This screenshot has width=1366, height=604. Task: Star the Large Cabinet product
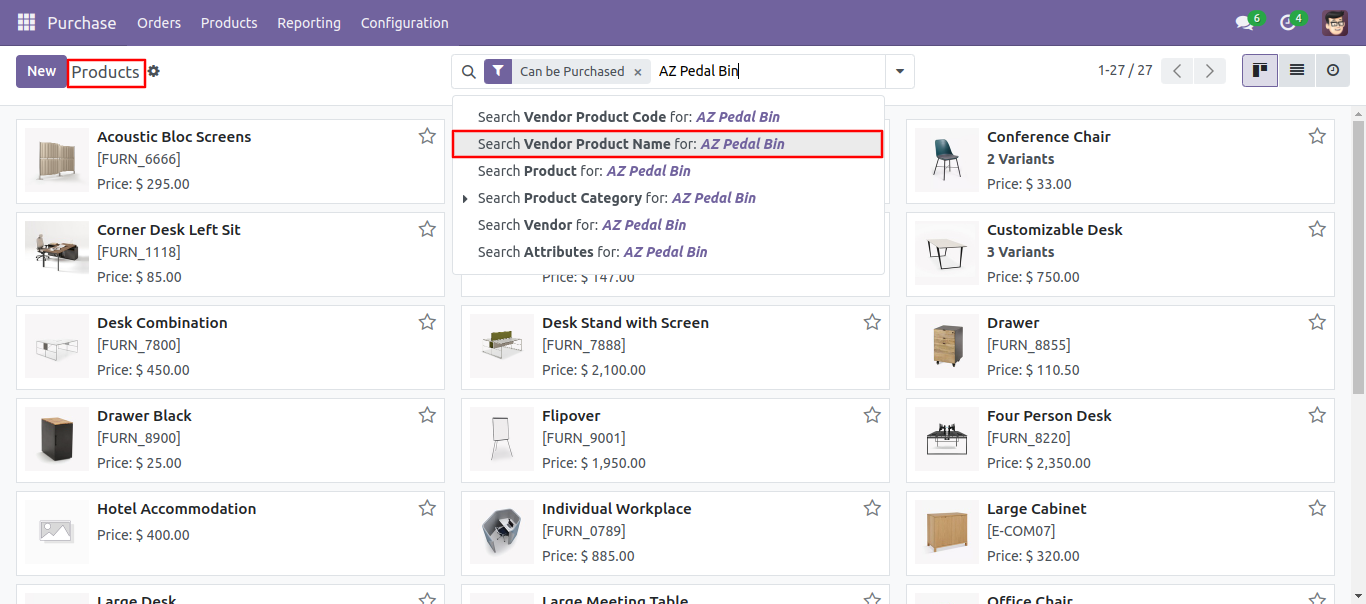(1317, 508)
